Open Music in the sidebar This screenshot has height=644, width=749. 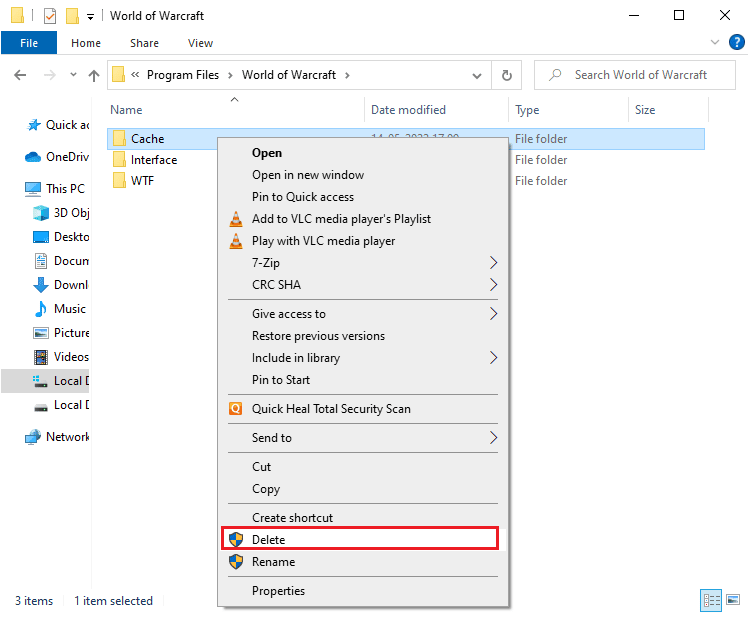pyautogui.click(x=60, y=309)
